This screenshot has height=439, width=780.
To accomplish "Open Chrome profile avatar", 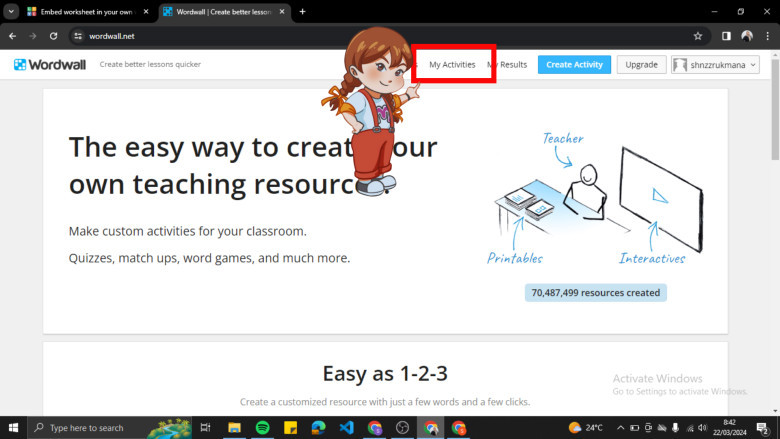I will [747, 36].
